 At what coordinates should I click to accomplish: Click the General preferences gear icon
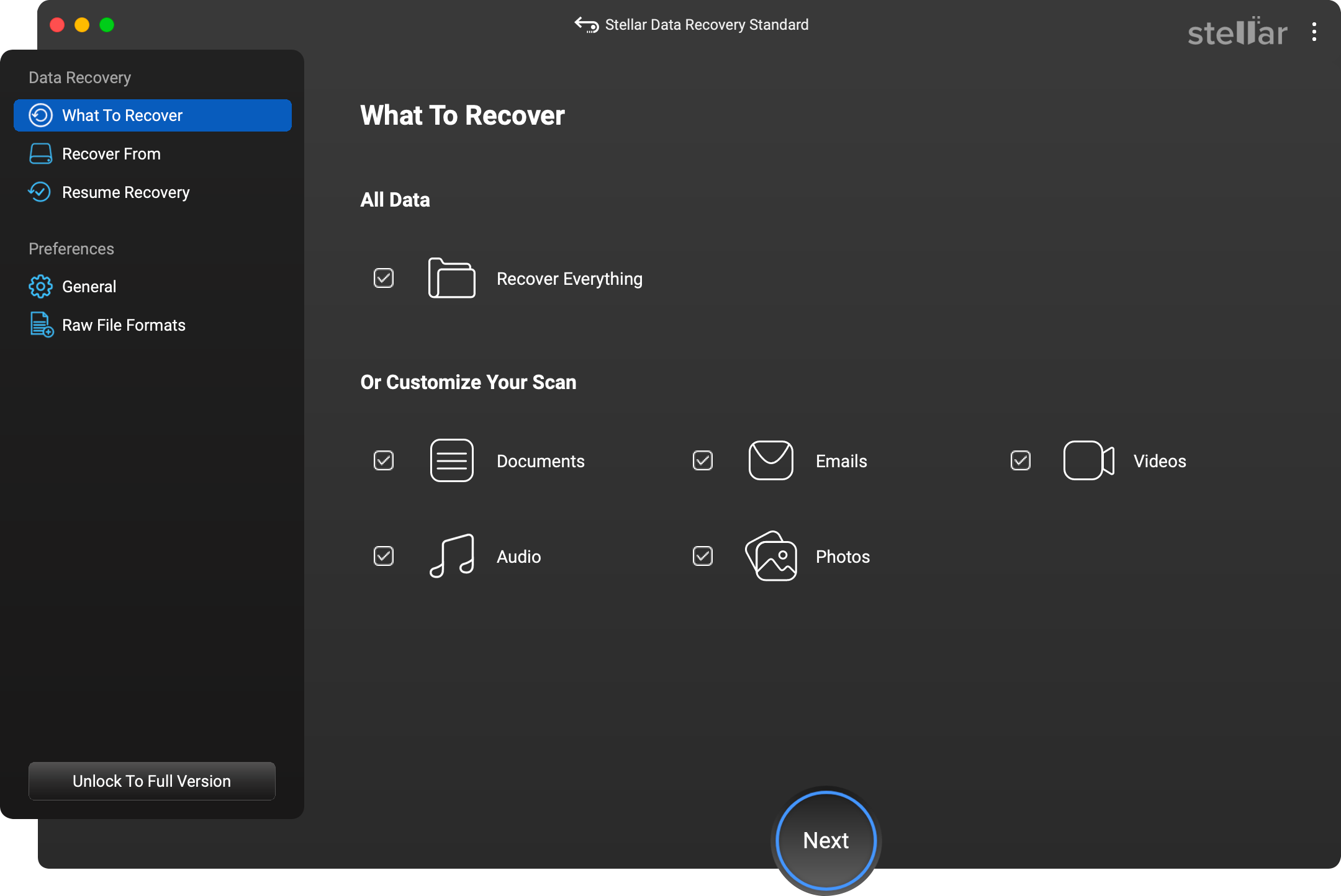[x=40, y=286]
